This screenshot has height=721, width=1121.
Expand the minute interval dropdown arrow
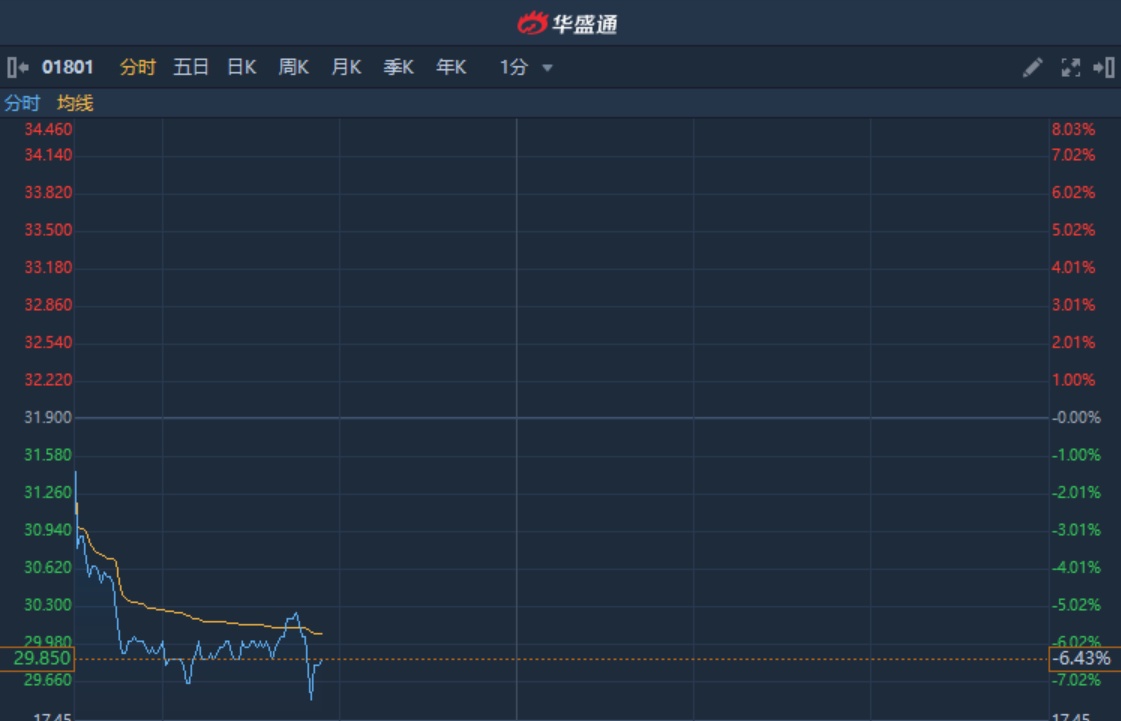pos(547,68)
